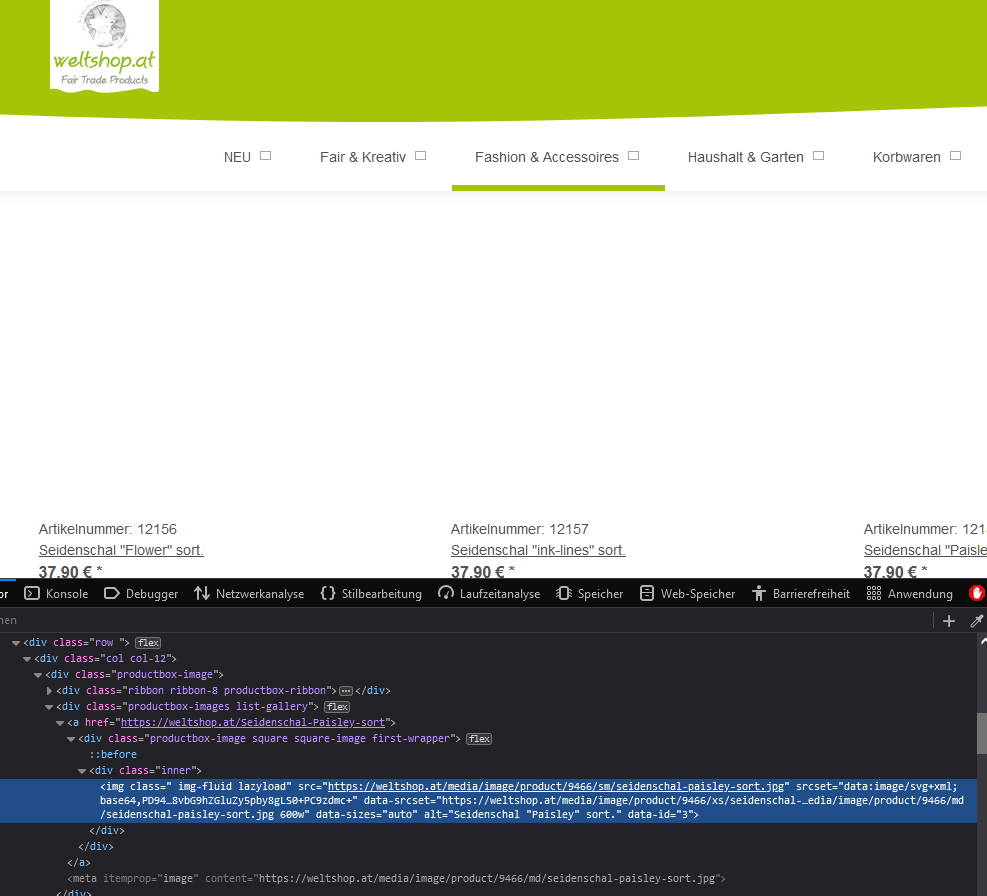This screenshot has width=987, height=896.
Task: Click the Laufzeitanalyse gauge icon
Action: 446,594
